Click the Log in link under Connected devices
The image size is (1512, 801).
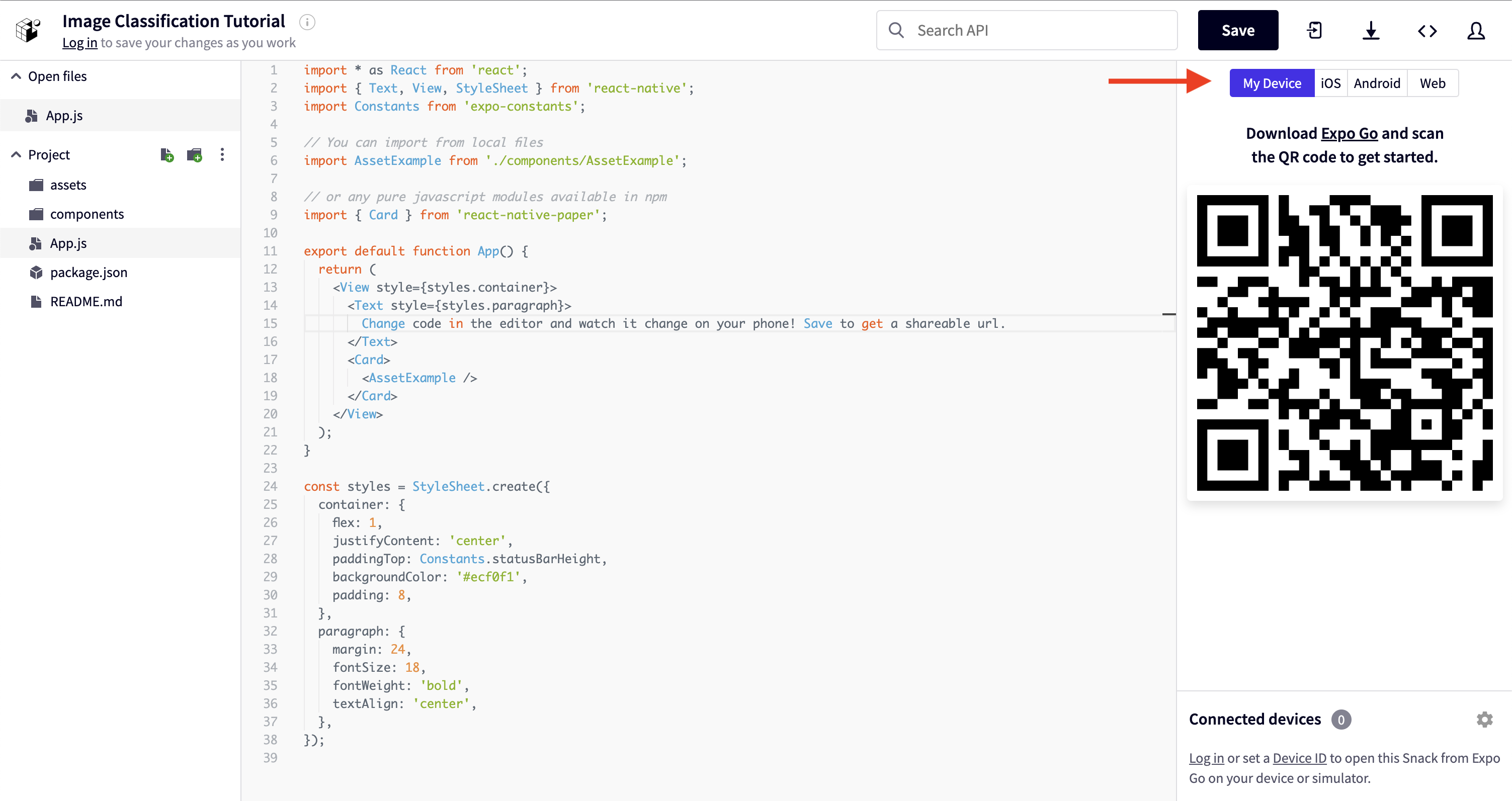click(1206, 758)
